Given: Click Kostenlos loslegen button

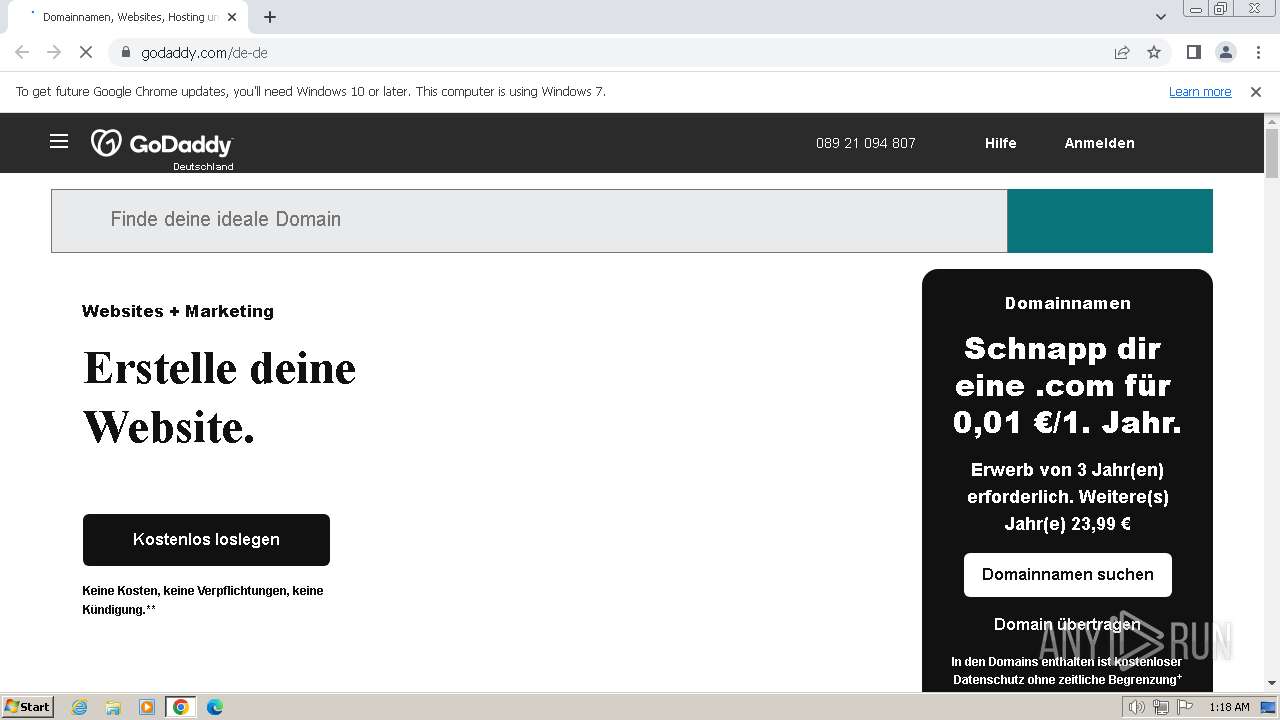Looking at the screenshot, I should 206,540.
